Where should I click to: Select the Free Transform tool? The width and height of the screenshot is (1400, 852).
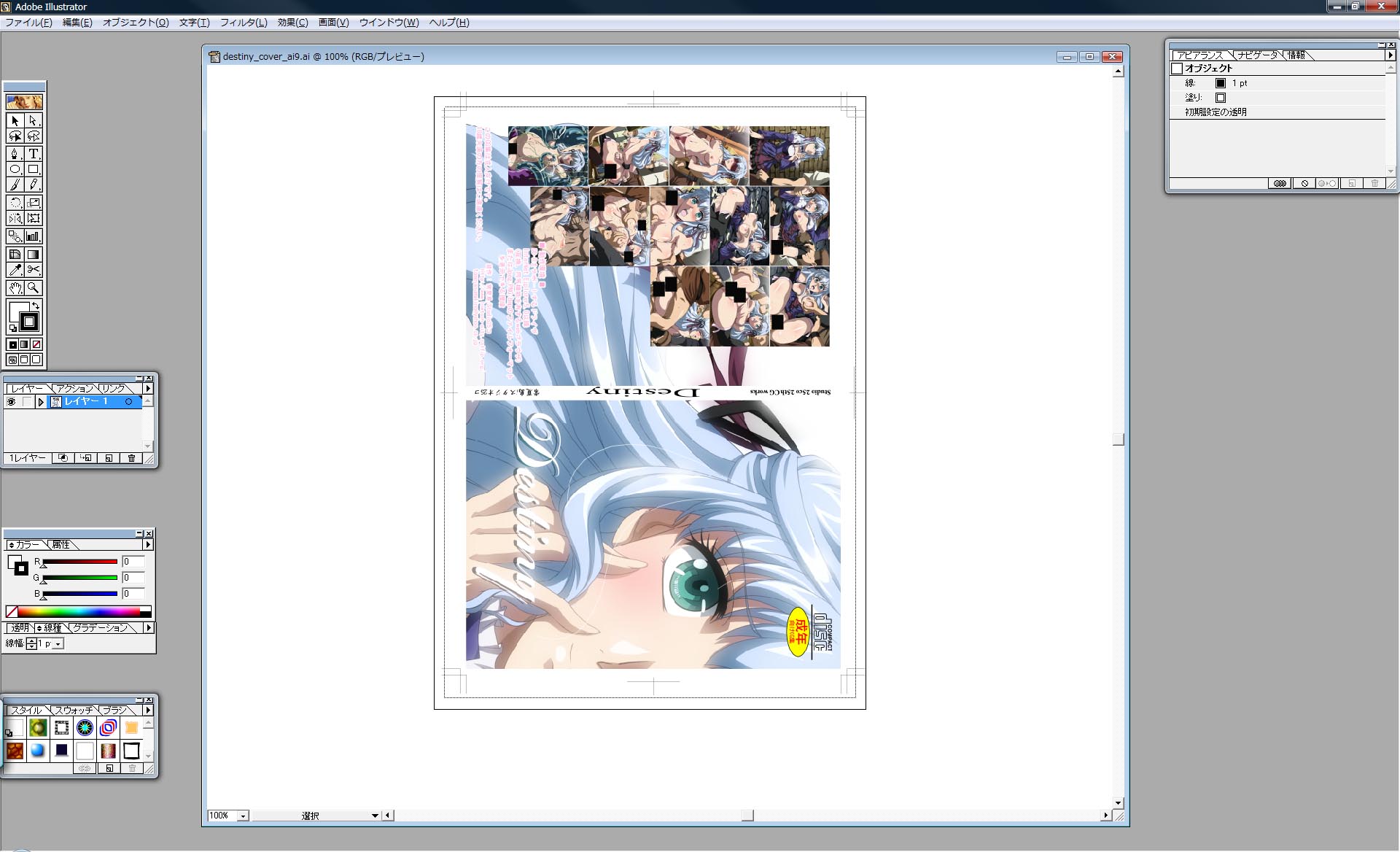pyautogui.click(x=34, y=218)
